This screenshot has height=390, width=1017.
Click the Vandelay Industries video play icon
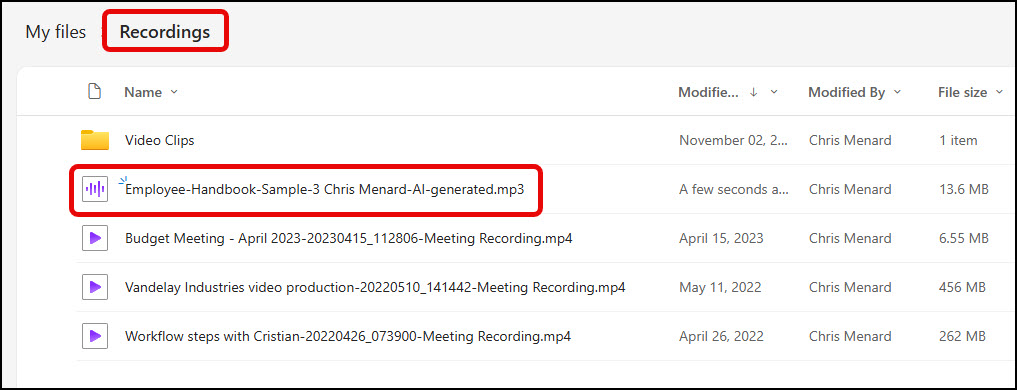(95, 287)
